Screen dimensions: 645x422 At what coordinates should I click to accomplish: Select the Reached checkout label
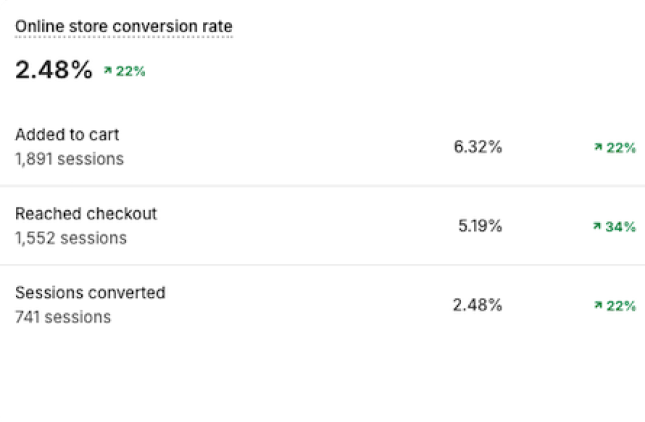pyautogui.click(x=86, y=214)
